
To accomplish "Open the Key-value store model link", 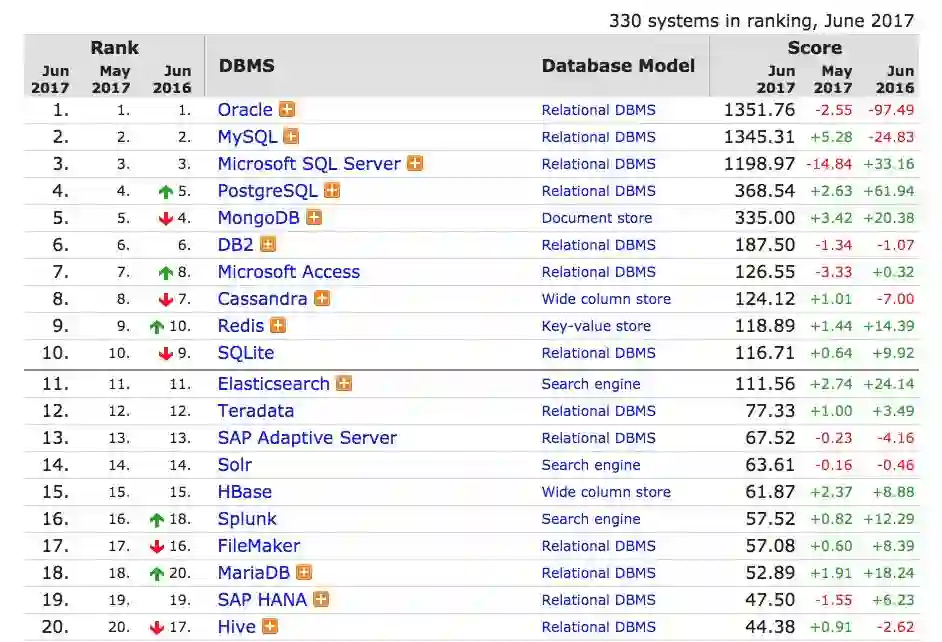I will click(596, 326).
